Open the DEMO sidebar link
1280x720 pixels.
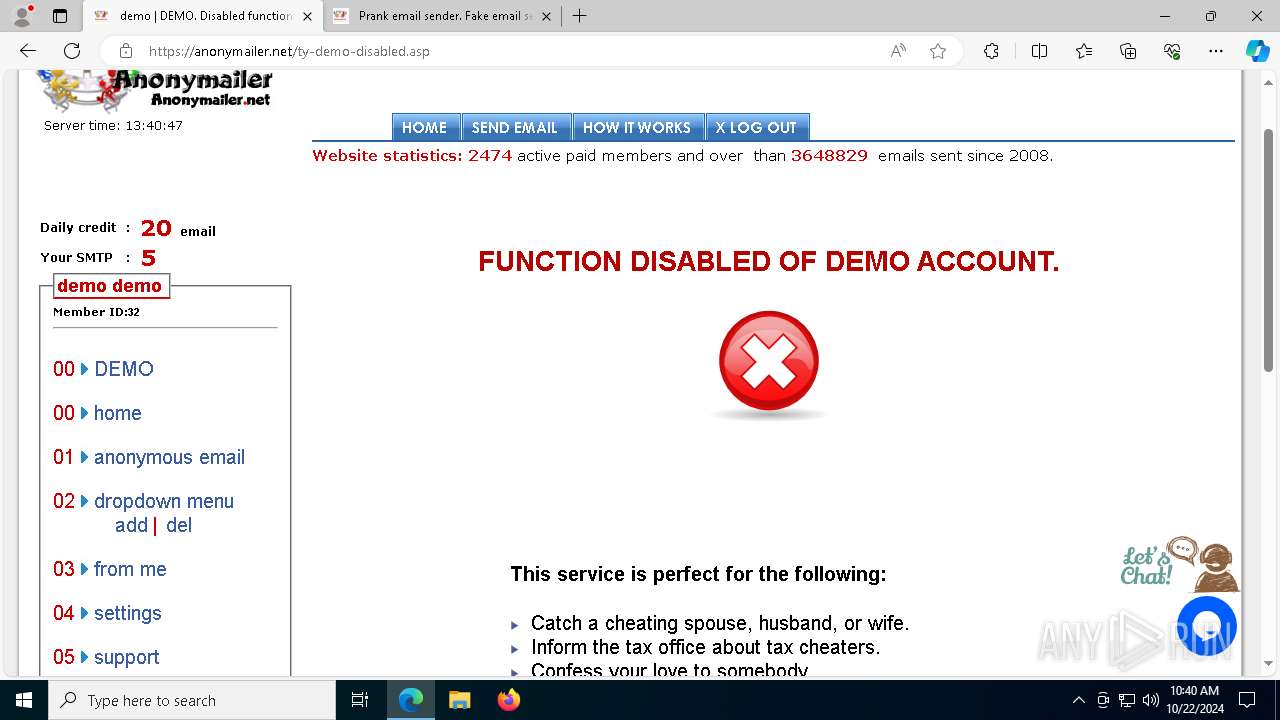124,369
